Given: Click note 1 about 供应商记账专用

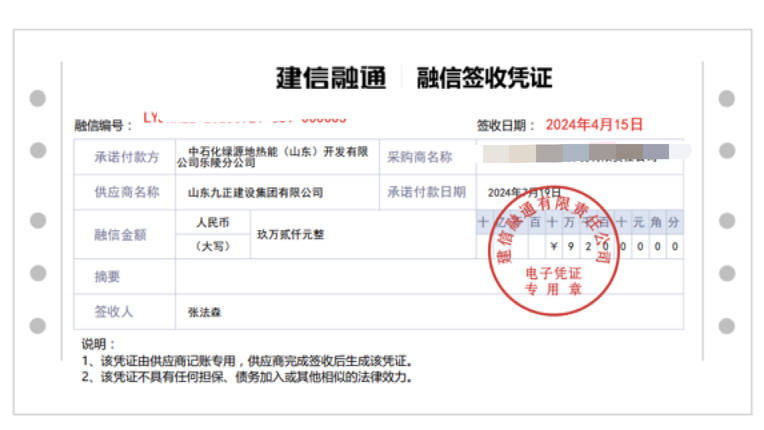Looking at the screenshot, I should [247, 361].
